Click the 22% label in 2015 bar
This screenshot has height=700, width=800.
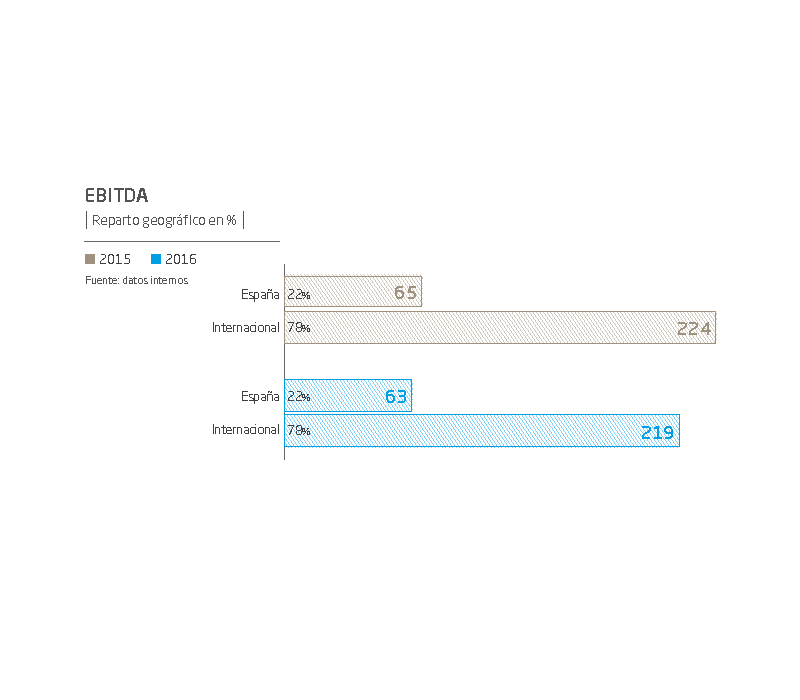[298, 294]
